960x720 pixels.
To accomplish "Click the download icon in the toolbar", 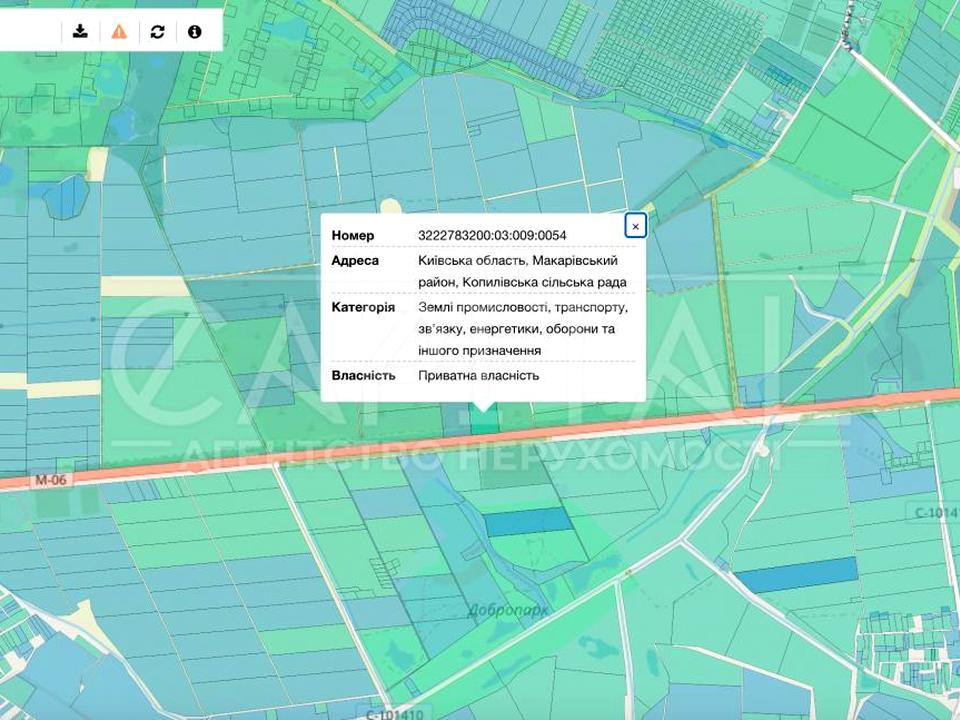I will [x=80, y=31].
